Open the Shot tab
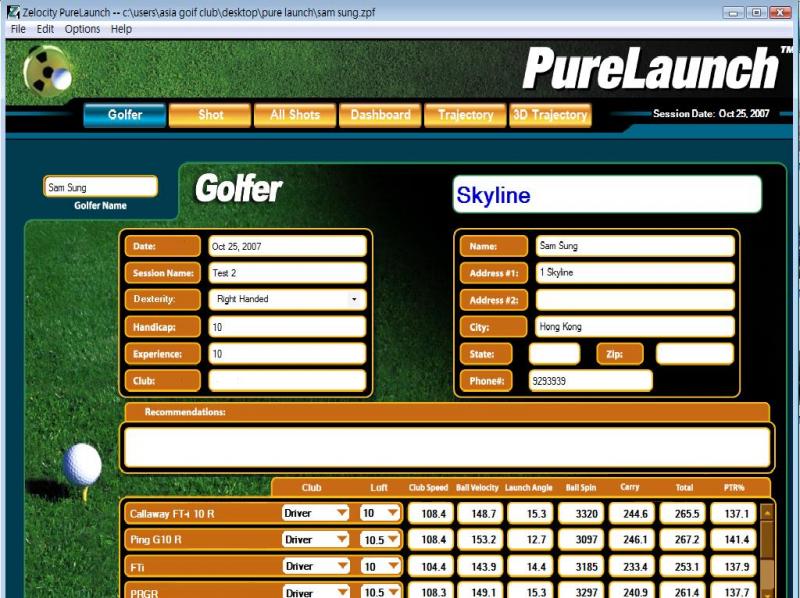The width and height of the screenshot is (800, 598). point(210,115)
